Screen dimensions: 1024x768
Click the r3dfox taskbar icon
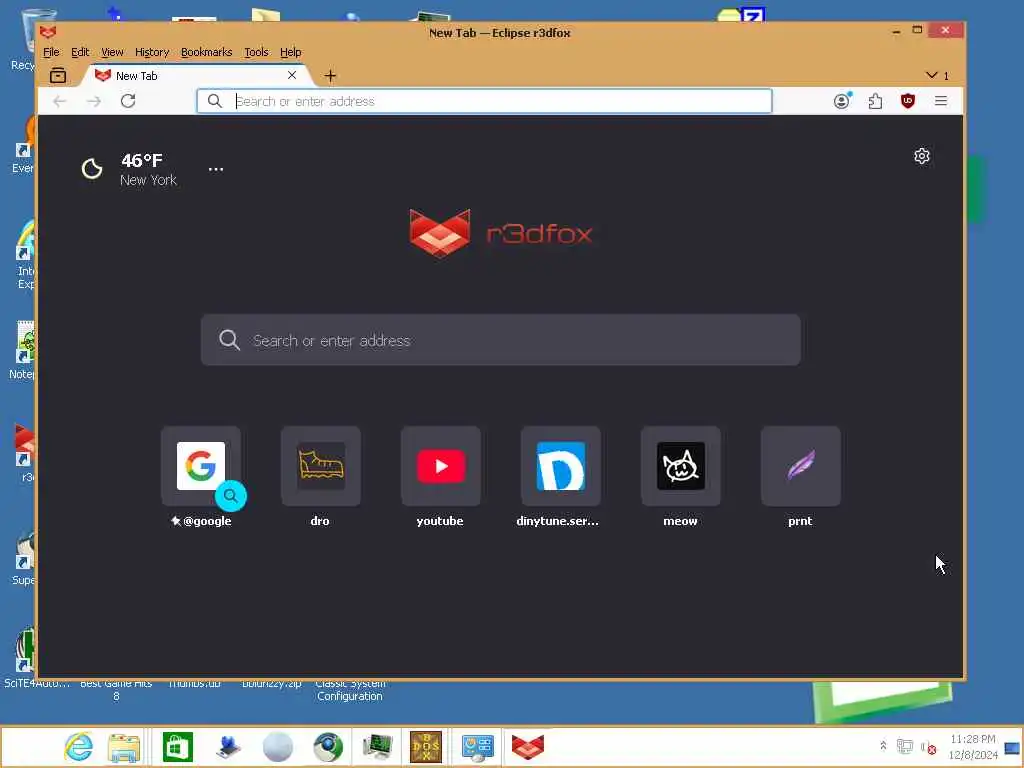point(528,746)
